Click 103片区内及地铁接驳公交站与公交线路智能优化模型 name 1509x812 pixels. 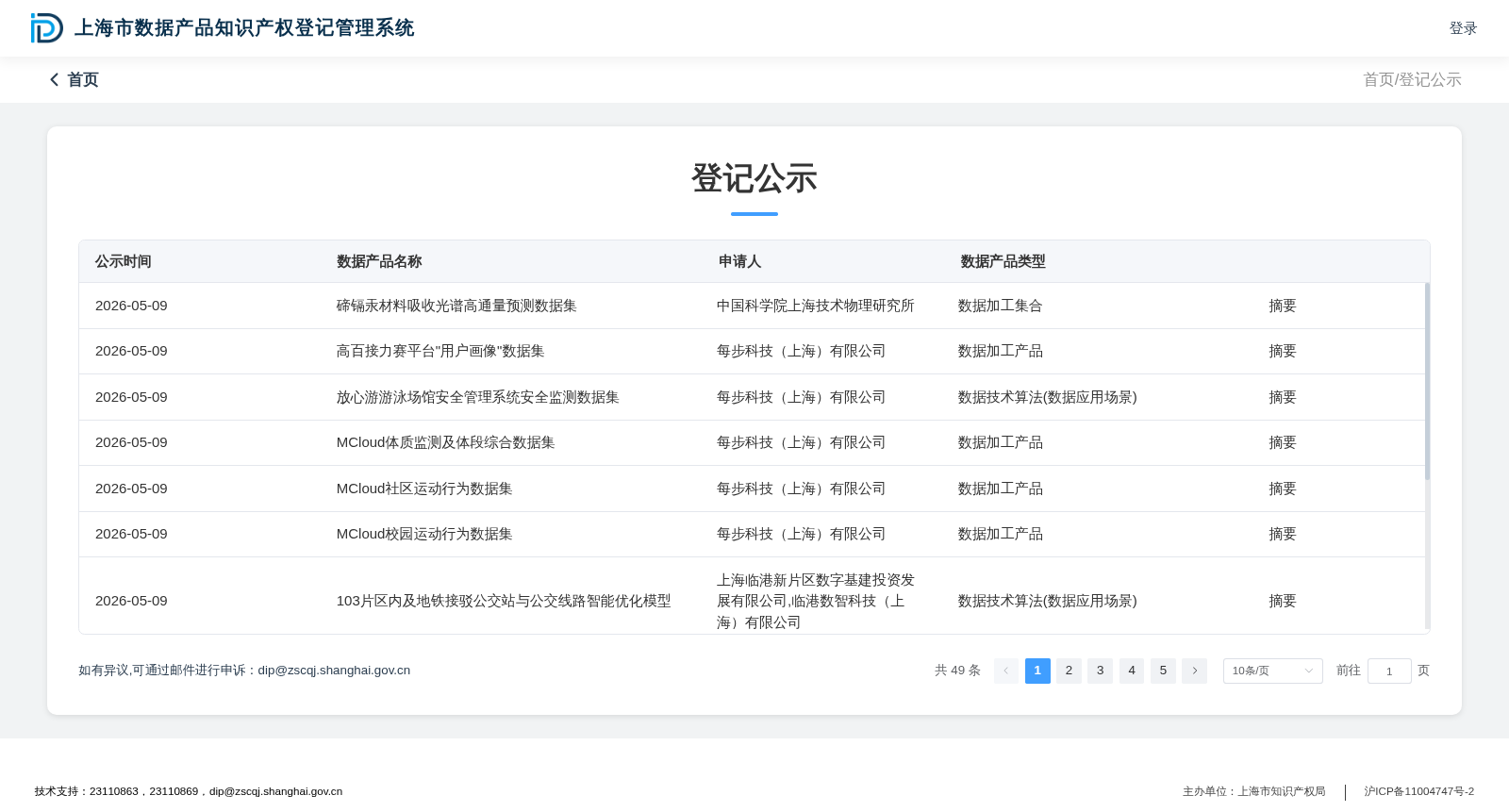504,601
